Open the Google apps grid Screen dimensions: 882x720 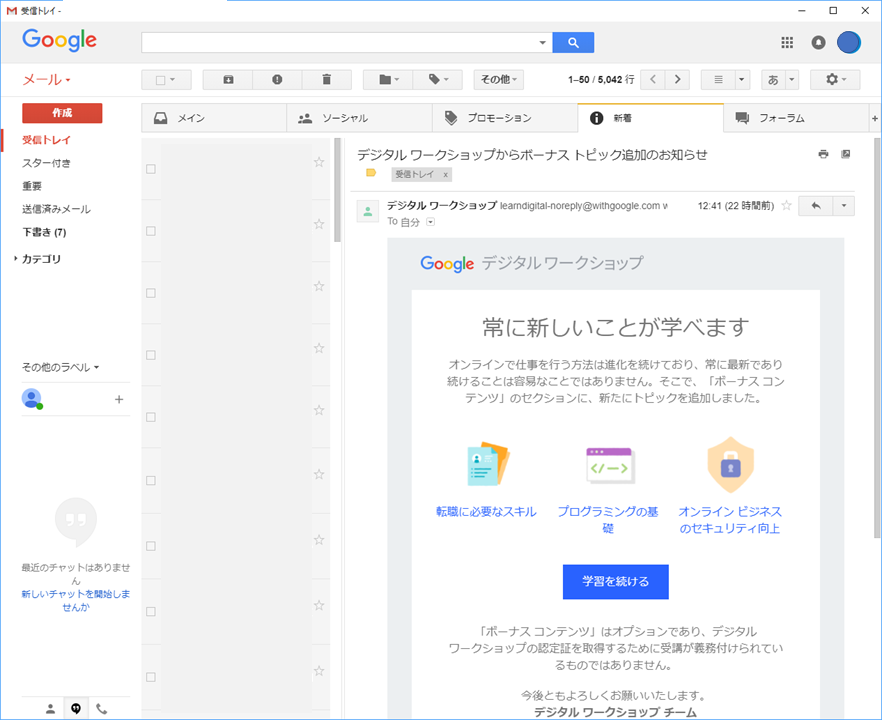coord(787,42)
